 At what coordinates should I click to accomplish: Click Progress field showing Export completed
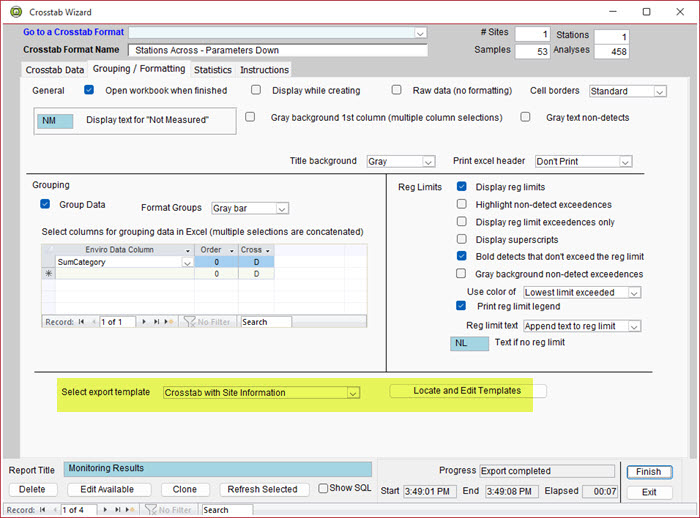click(x=547, y=471)
